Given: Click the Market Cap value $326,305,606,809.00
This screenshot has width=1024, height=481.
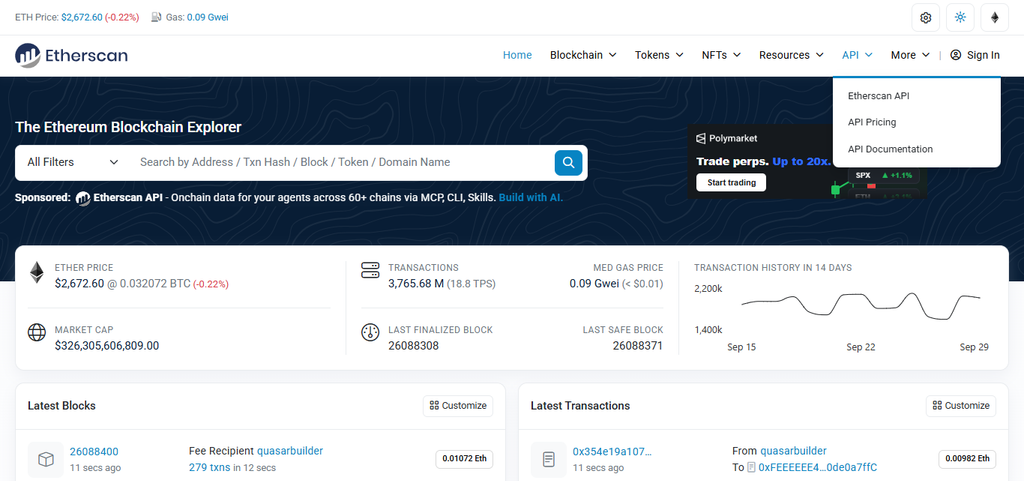Looking at the screenshot, I should point(107,345).
